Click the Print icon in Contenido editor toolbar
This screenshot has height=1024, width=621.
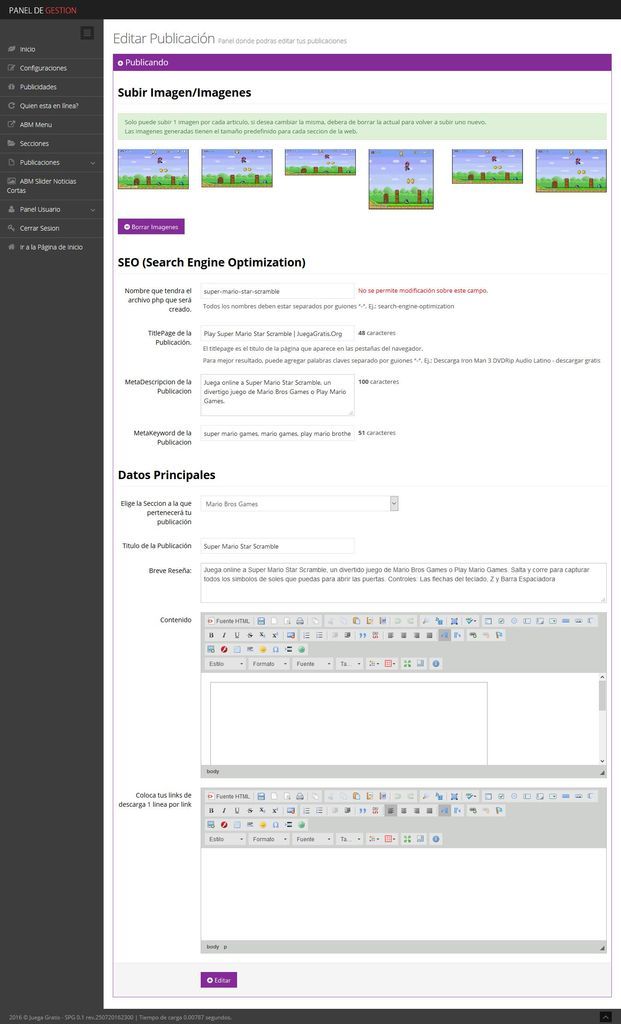point(300,621)
